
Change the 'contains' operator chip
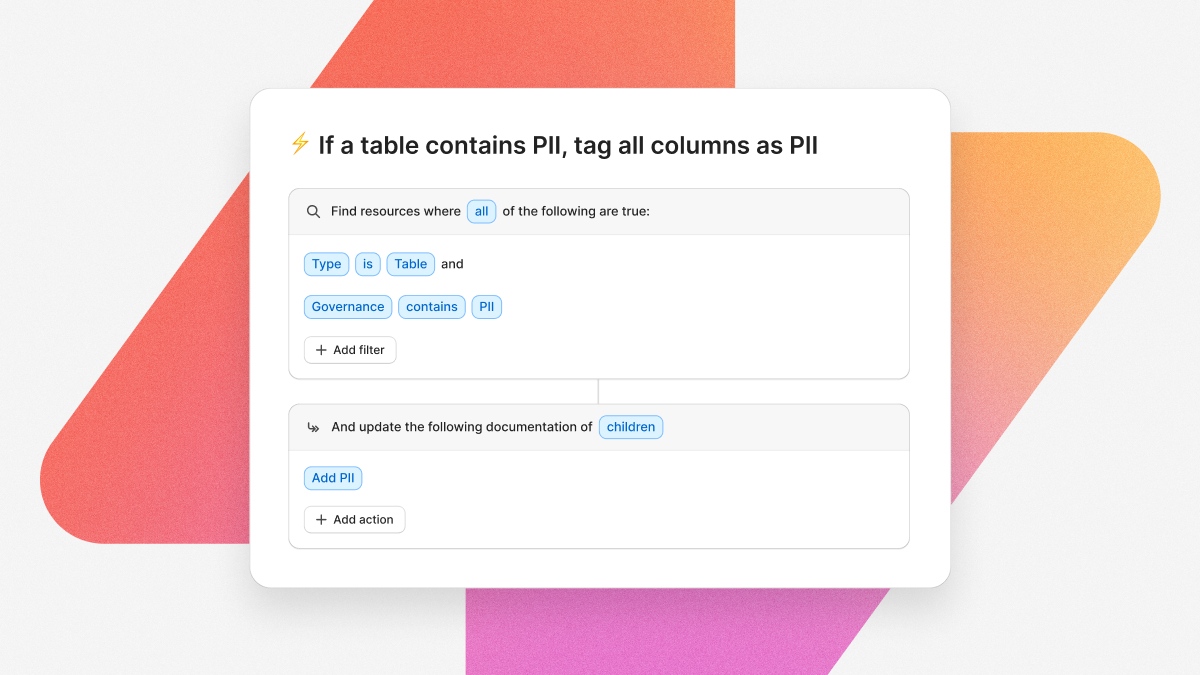coord(432,307)
